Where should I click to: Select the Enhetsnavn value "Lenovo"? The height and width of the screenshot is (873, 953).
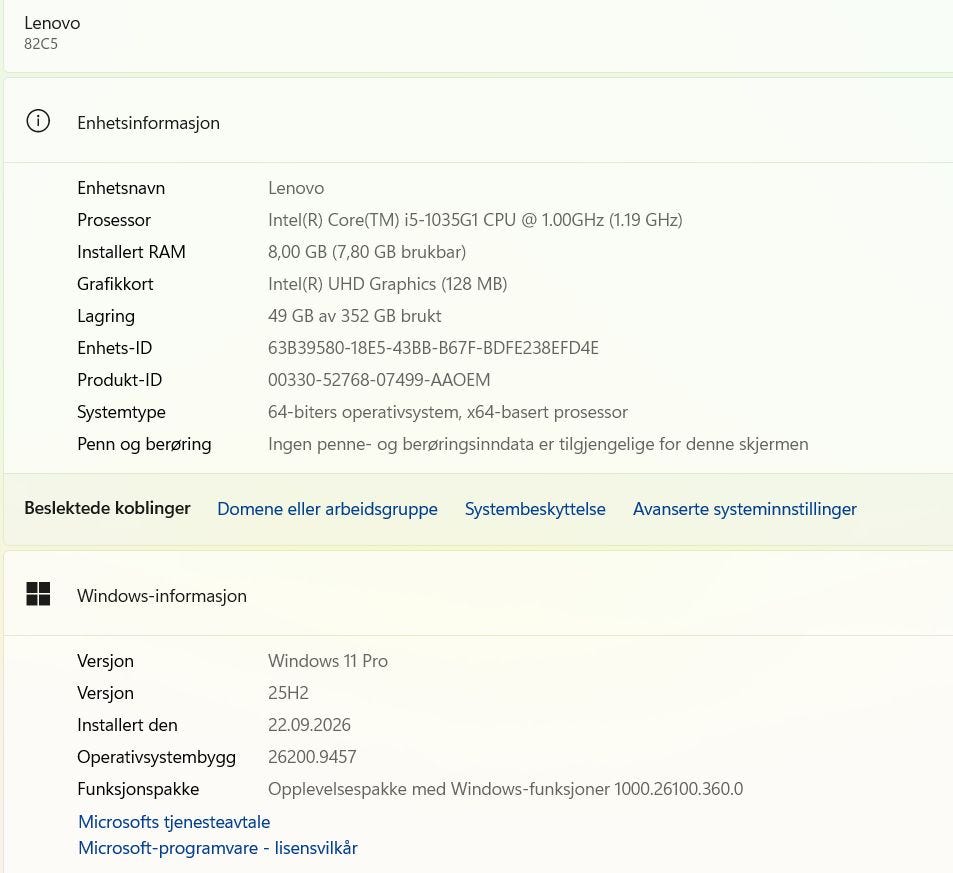[296, 188]
